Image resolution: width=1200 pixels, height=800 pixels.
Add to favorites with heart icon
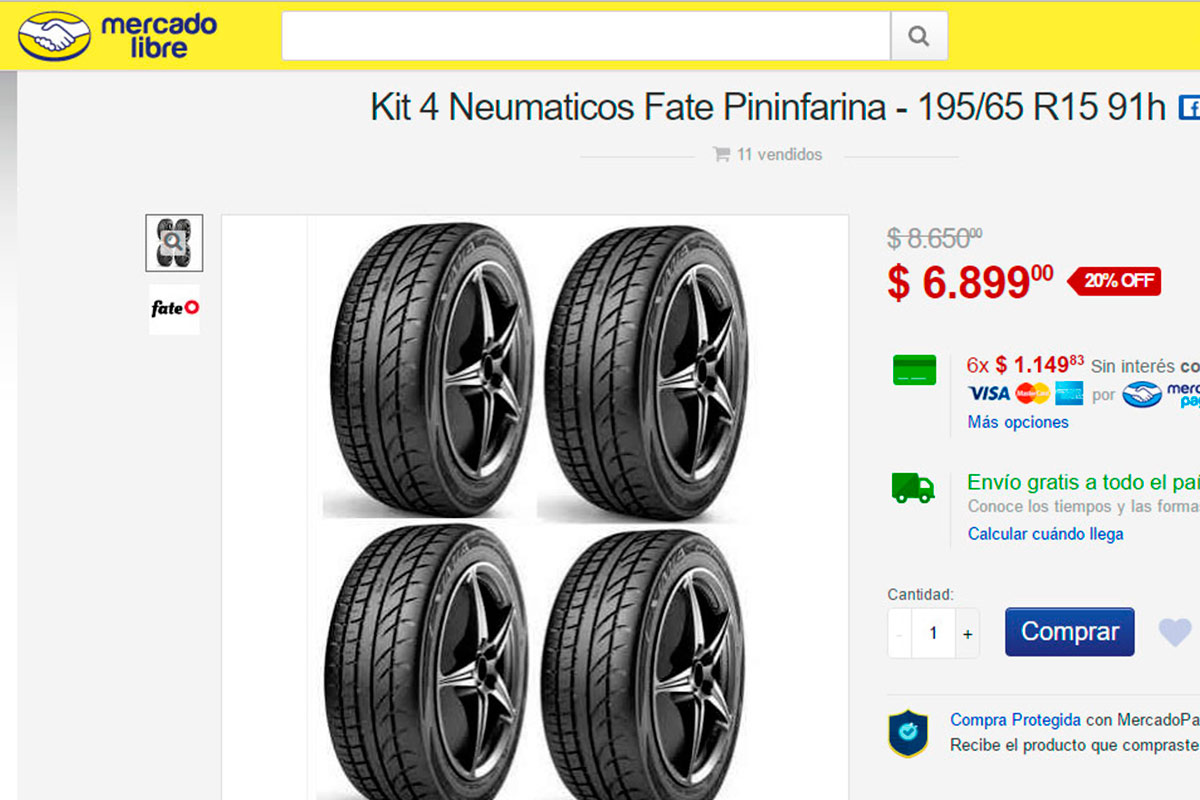pos(1175,632)
